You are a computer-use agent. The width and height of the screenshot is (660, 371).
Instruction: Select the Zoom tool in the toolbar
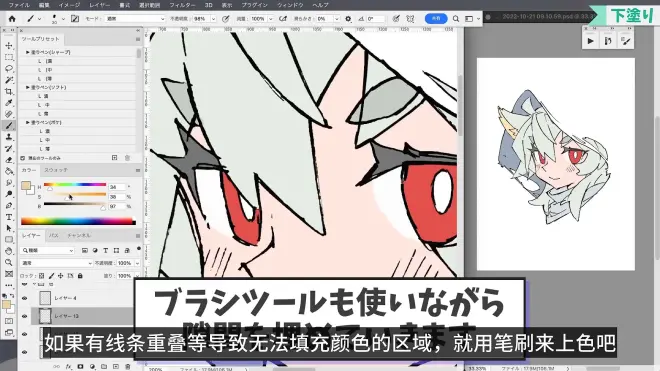[9, 262]
